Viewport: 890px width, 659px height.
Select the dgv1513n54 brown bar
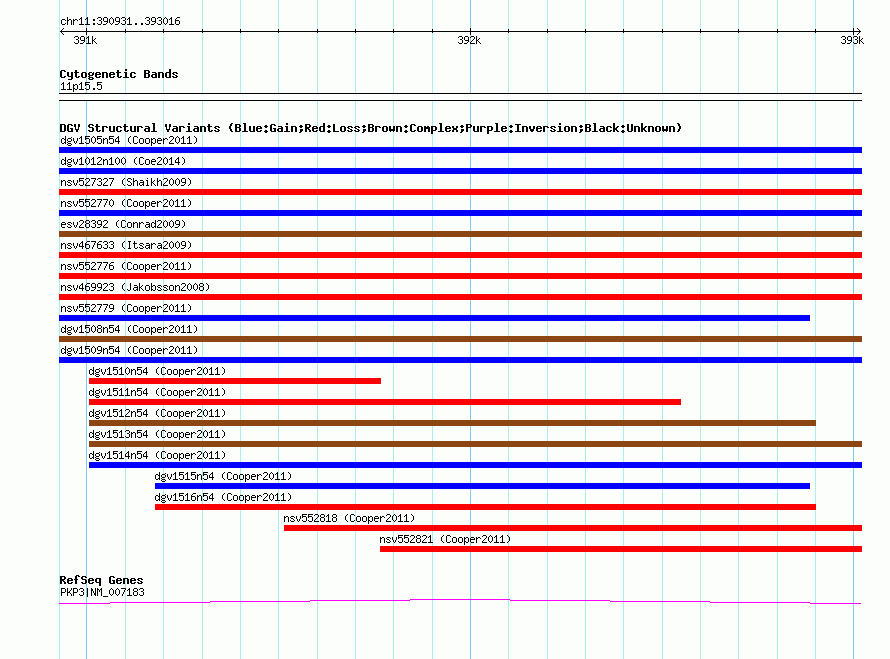[x=475, y=444]
